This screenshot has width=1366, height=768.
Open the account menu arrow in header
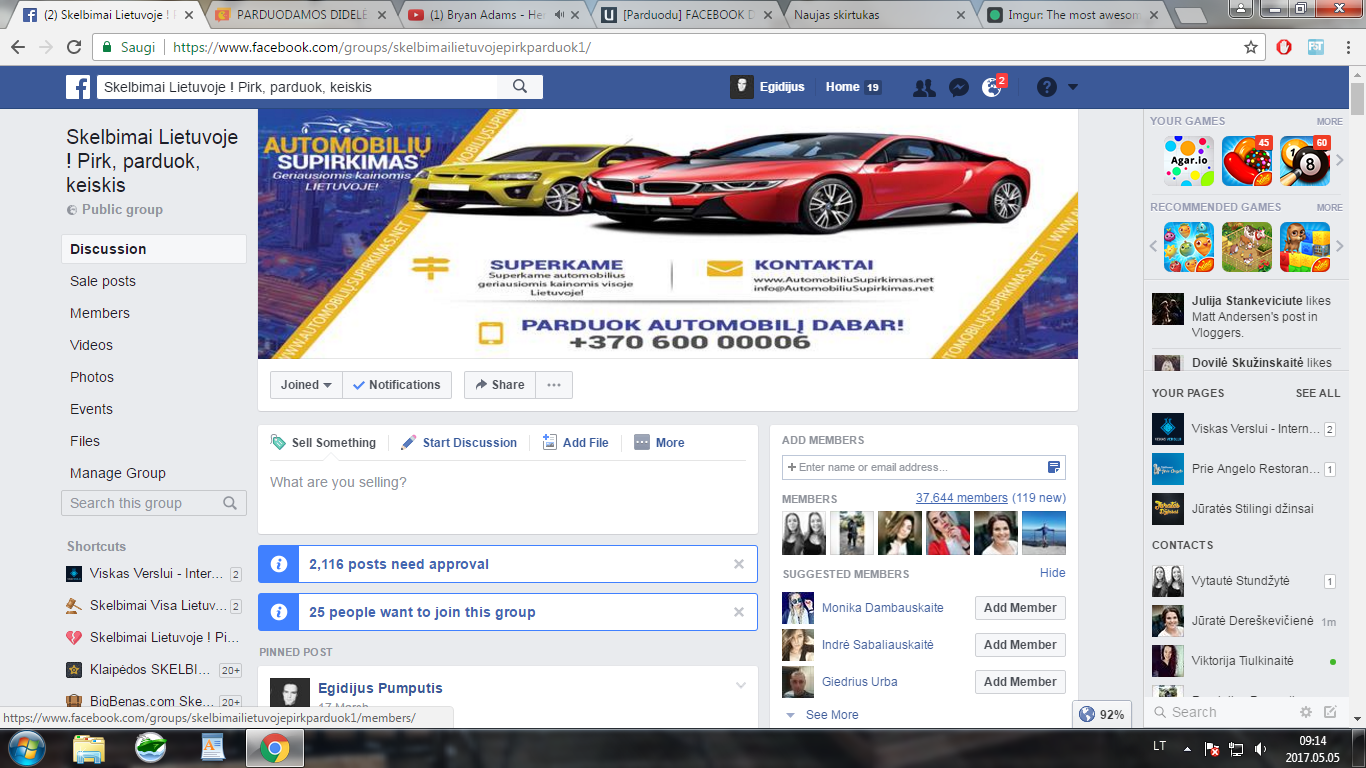[x=1073, y=87]
